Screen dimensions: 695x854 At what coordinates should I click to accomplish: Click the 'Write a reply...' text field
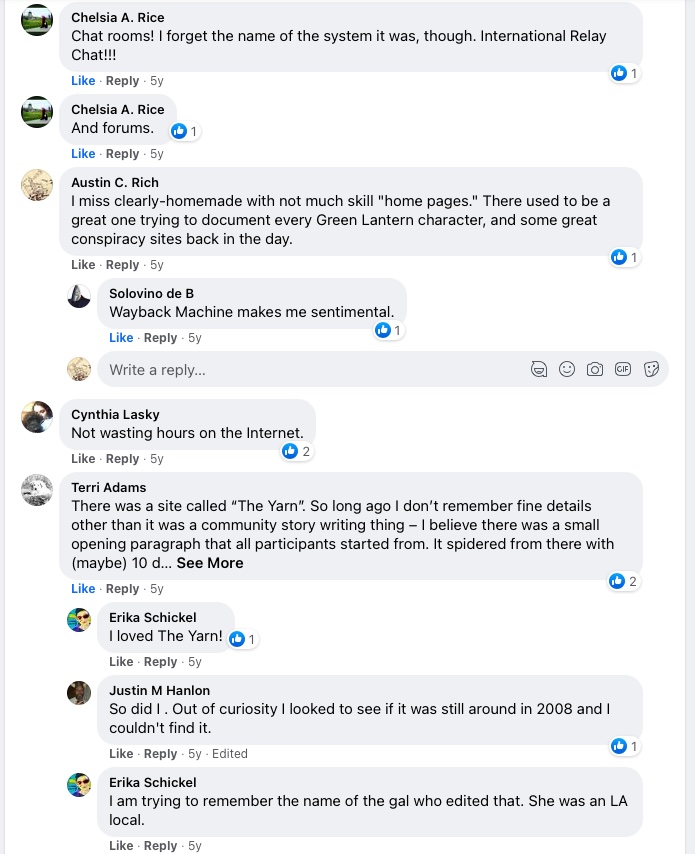pos(310,370)
